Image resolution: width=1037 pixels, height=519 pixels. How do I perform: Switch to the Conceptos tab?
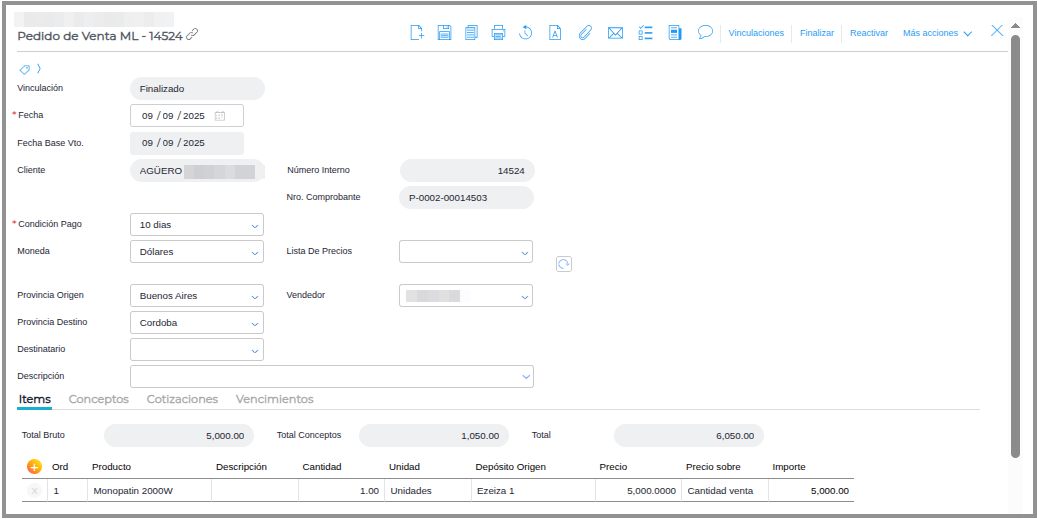point(98,399)
